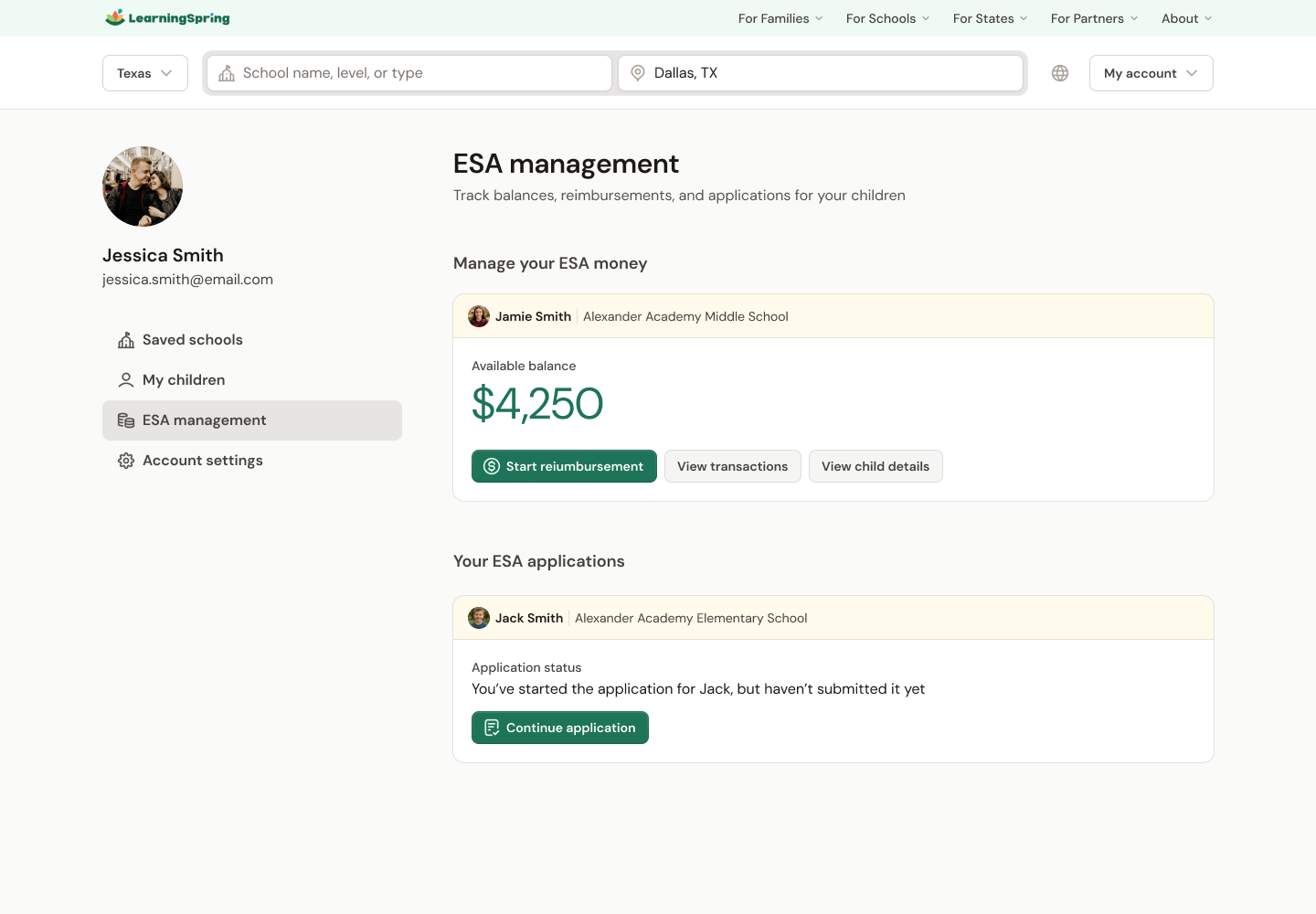The height and width of the screenshot is (914, 1316).
Task: Open Account settings from sidebar
Action: 202,461
